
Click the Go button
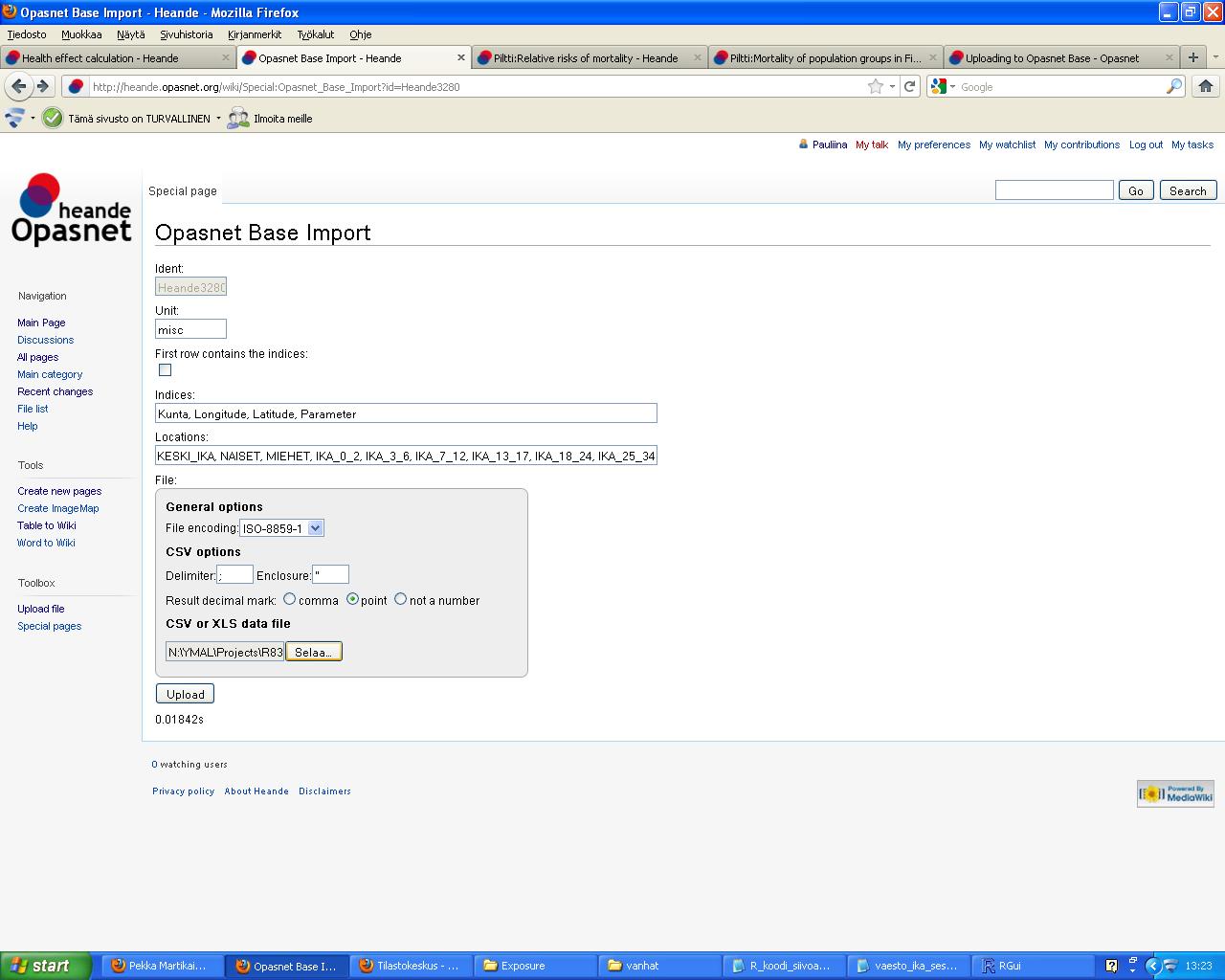1136,190
